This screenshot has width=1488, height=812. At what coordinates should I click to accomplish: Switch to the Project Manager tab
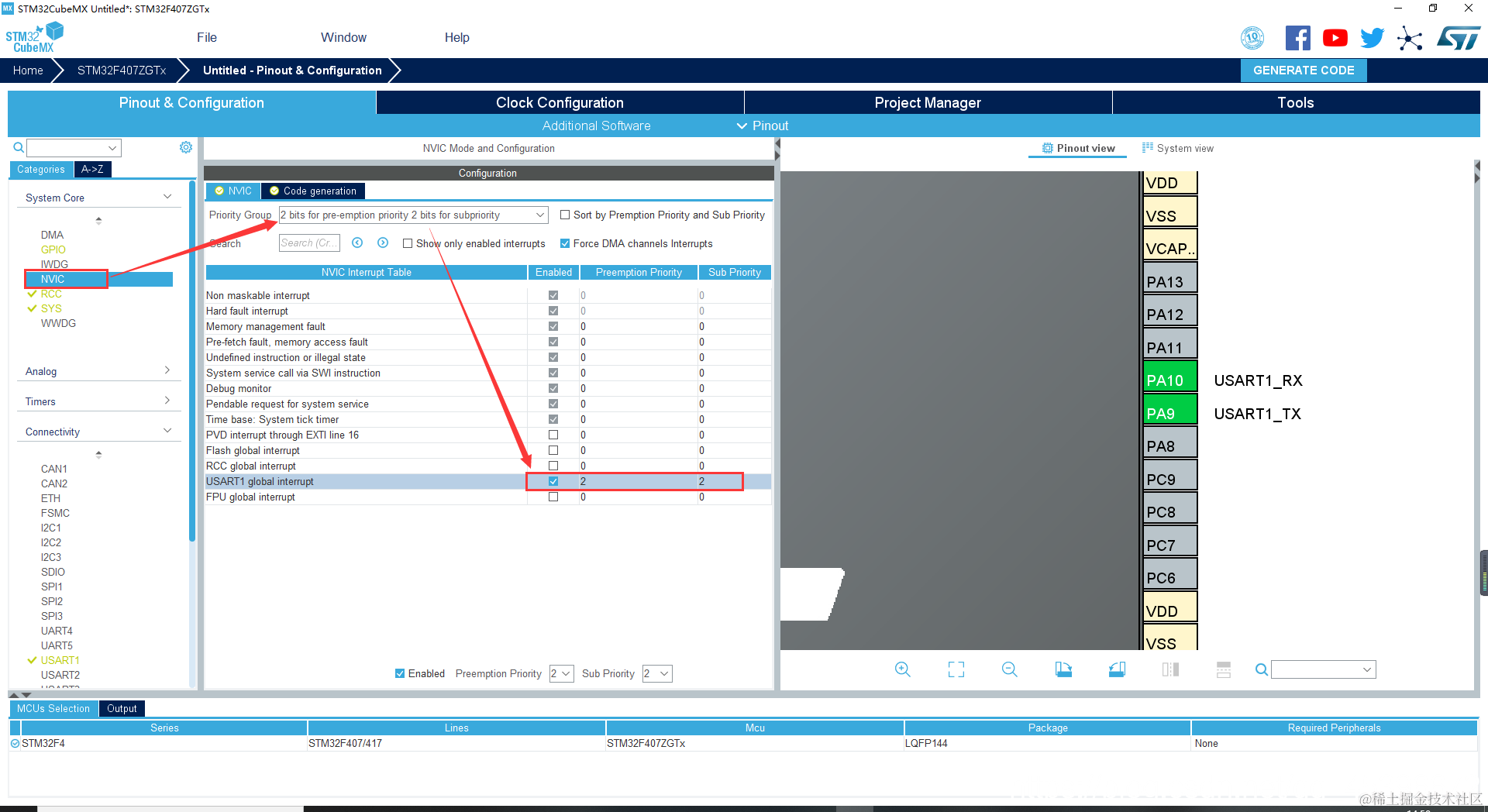tap(928, 102)
